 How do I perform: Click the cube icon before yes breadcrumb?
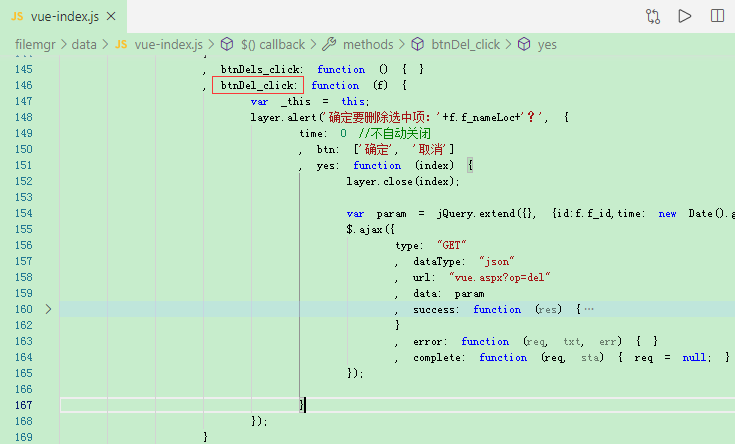tap(524, 44)
